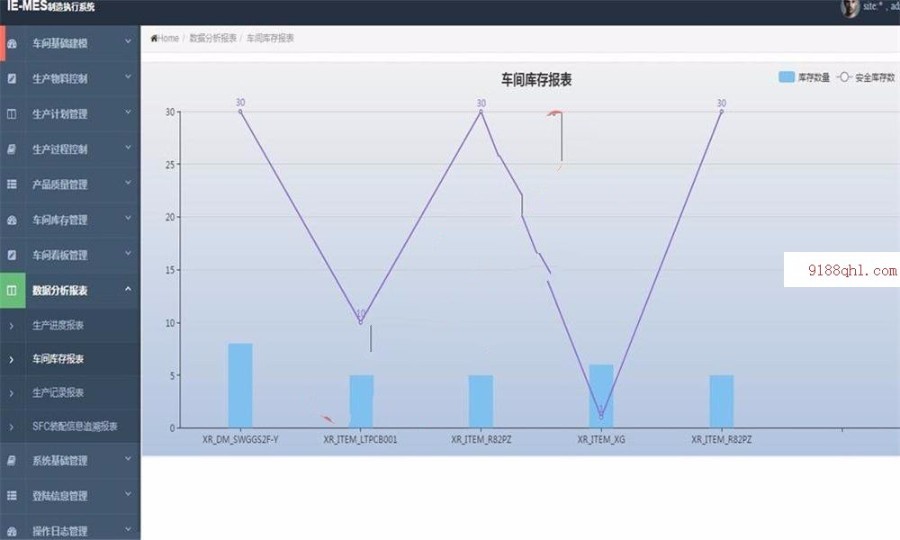
Task: Click the blue bar for XR_ITEM_LTPCB001
Action: tap(362, 402)
